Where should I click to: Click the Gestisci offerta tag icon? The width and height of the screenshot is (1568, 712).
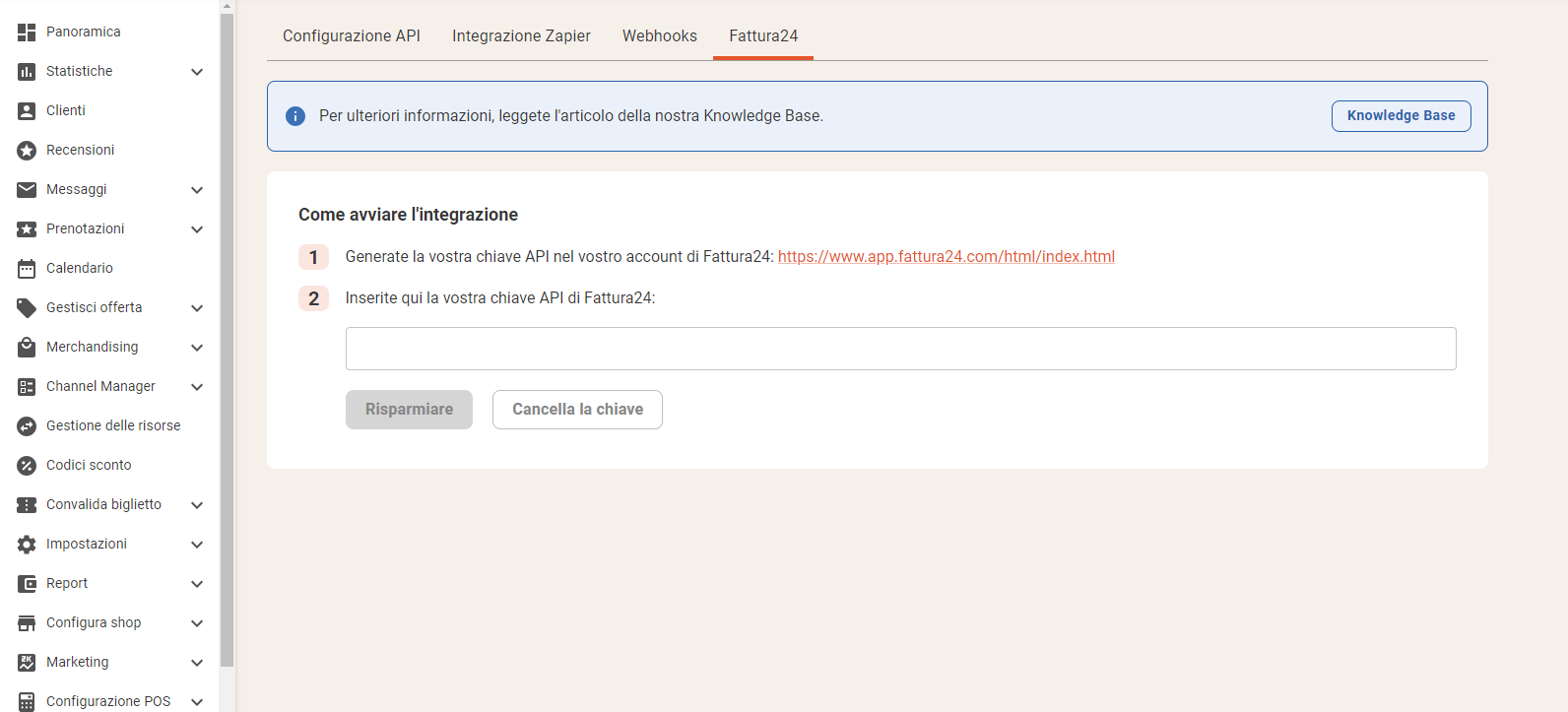tap(27, 308)
